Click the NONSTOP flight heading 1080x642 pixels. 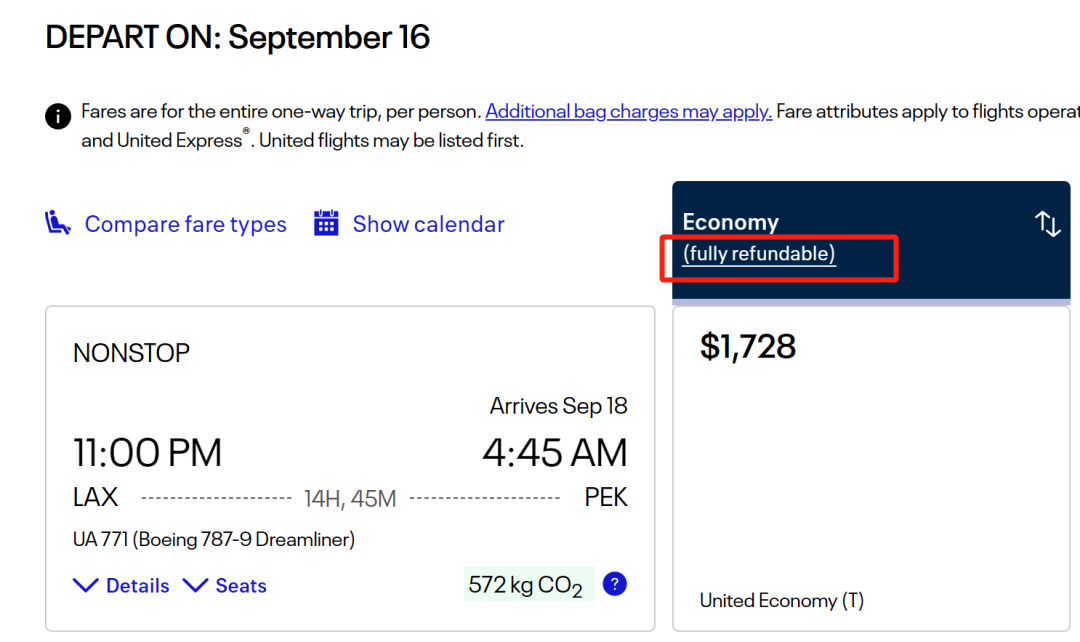tap(131, 353)
